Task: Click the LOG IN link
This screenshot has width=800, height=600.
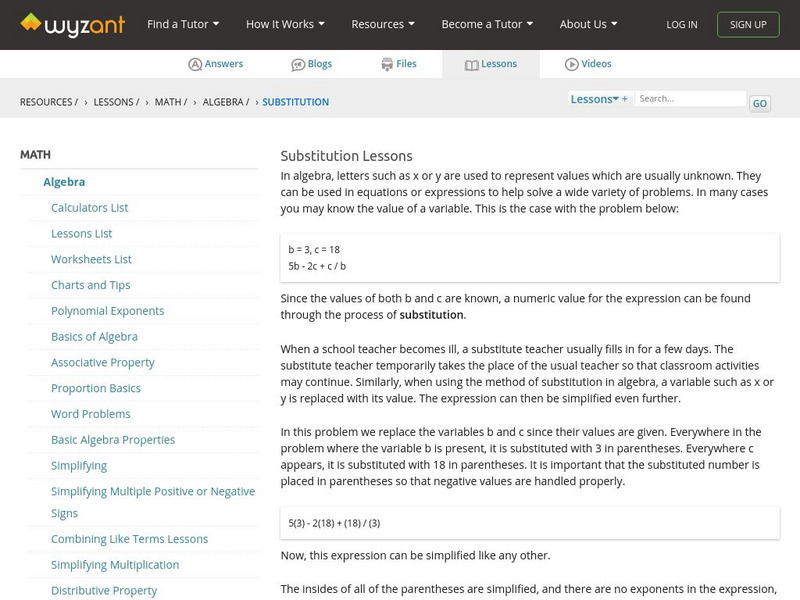Action: tap(682, 24)
